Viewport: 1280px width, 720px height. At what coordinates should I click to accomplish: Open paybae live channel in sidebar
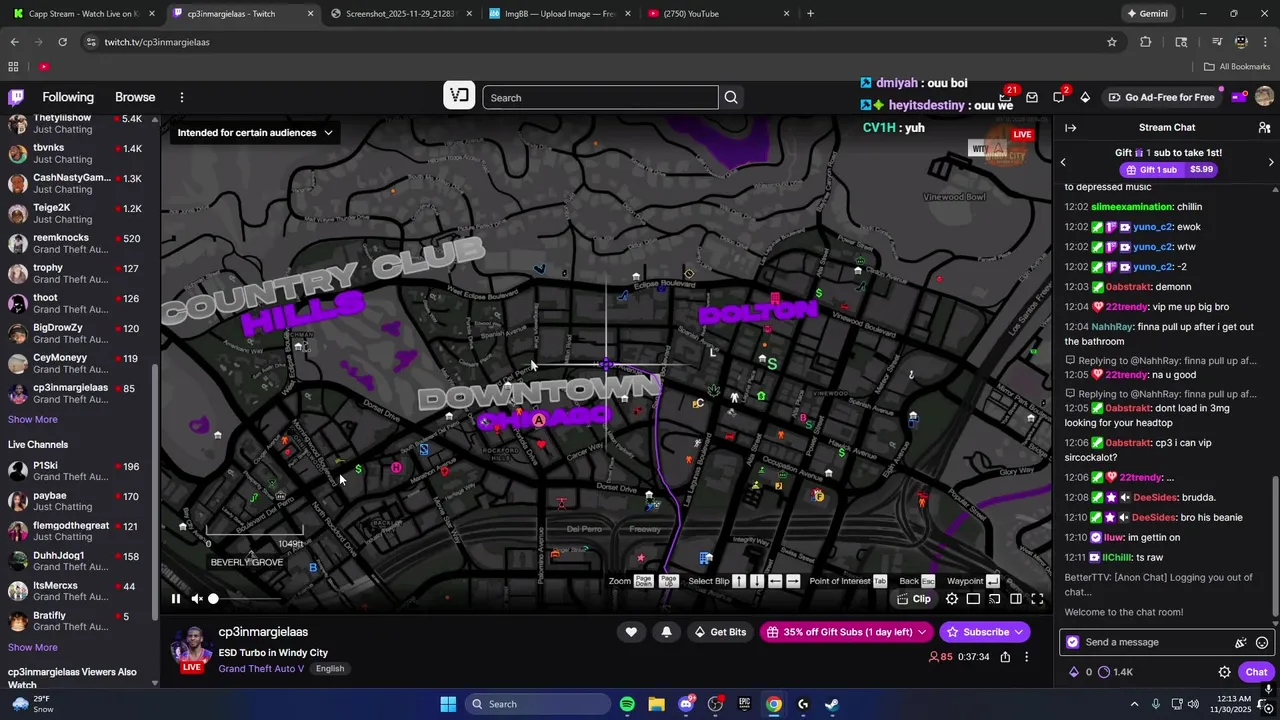click(80, 501)
